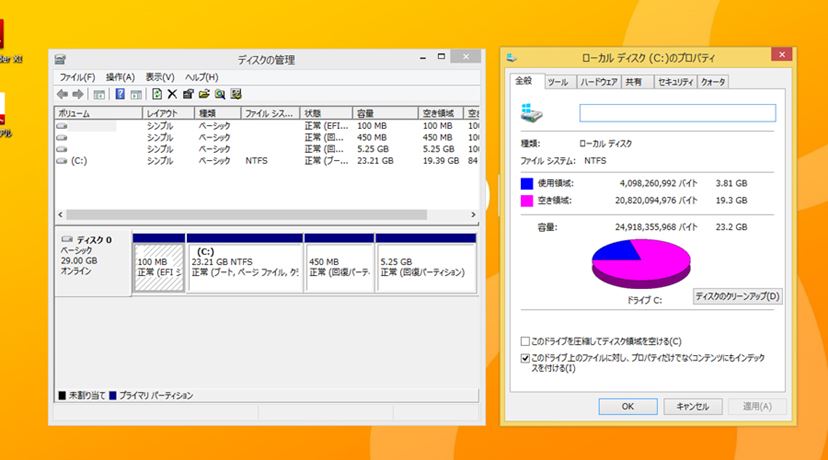Maximize the Disk Management window
This screenshot has width=828, height=460.
pos(441,56)
